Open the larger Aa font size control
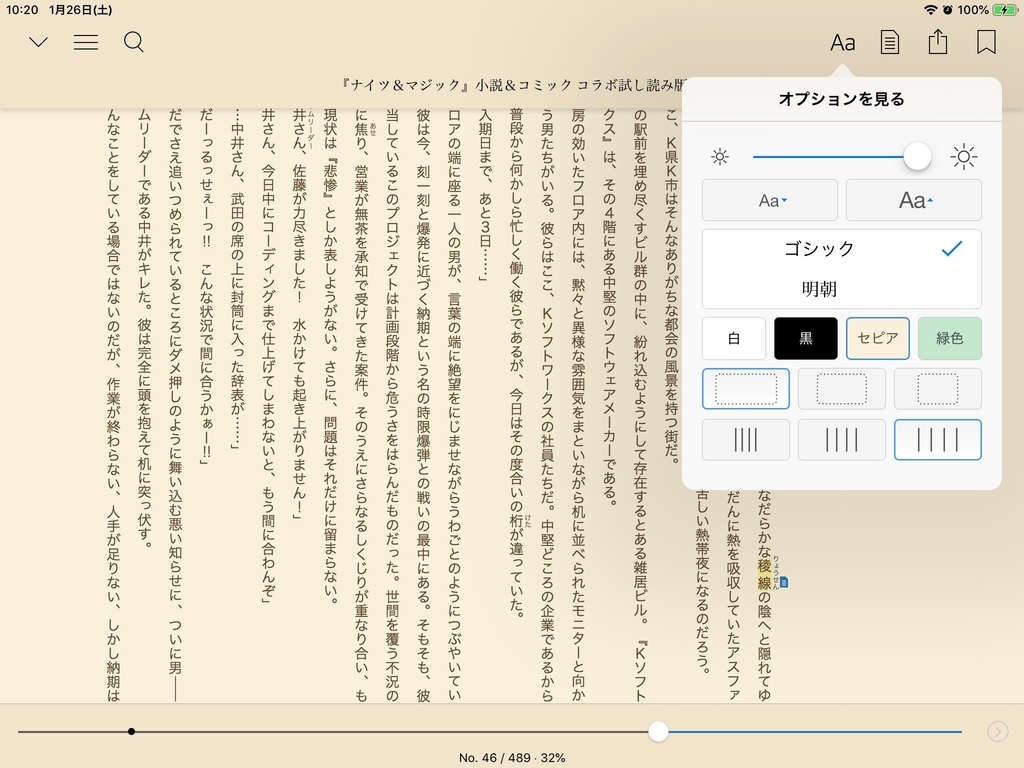Screen dimensions: 1024x768 (x=913, y=200)
